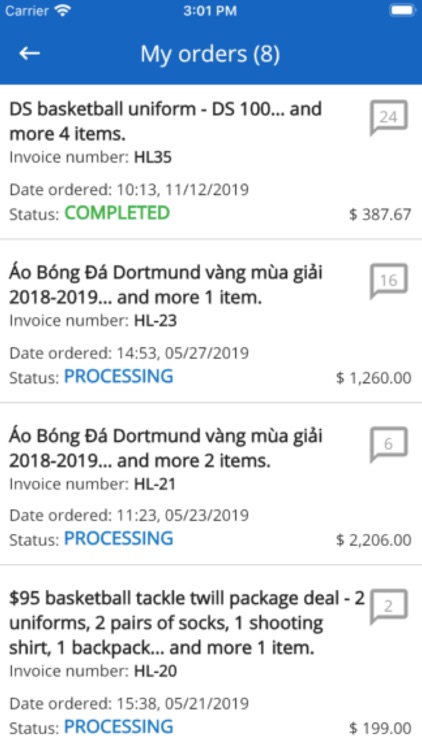The image size is (422, 750).
Task: Open comments bubble showing 24
Action: click(x=389, y=117)
